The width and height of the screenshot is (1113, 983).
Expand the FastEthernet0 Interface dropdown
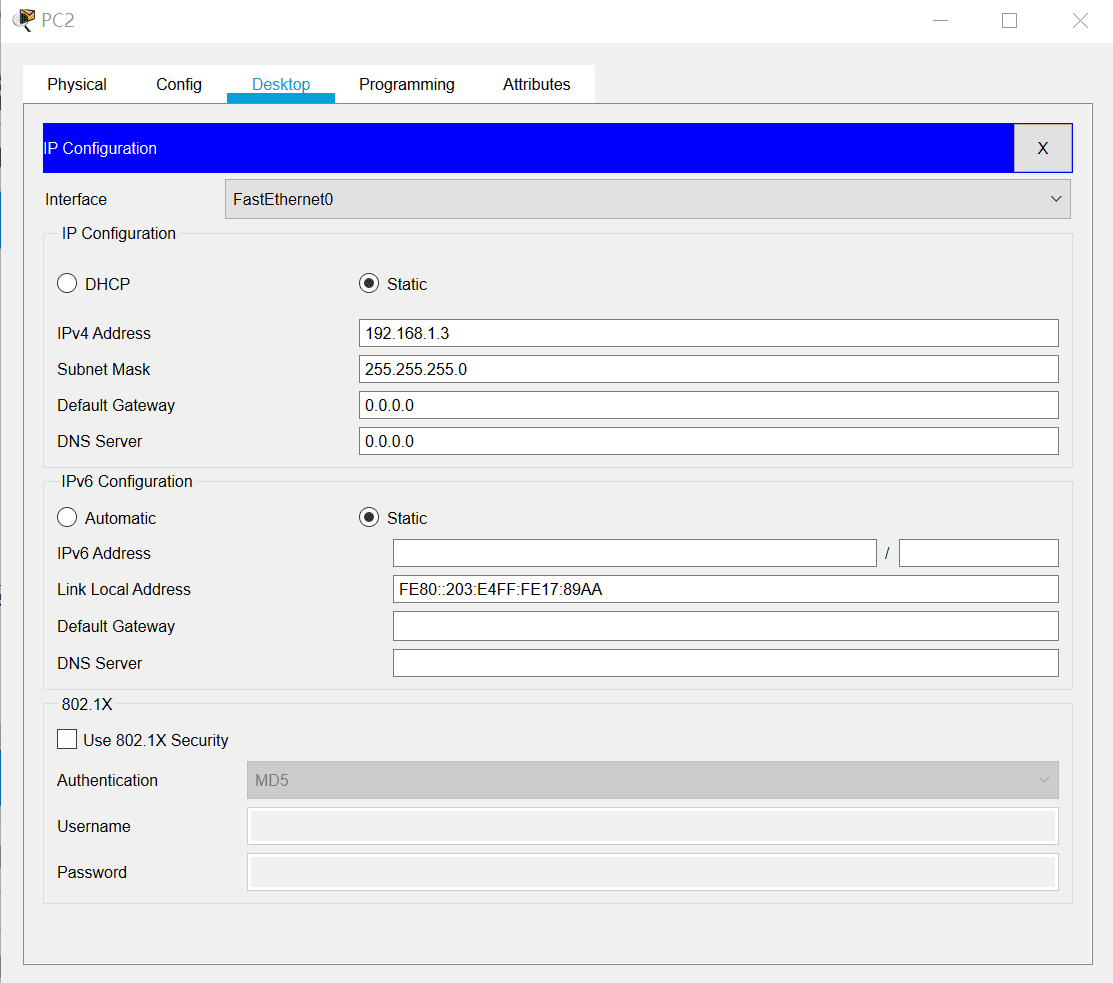click(647, 199)
